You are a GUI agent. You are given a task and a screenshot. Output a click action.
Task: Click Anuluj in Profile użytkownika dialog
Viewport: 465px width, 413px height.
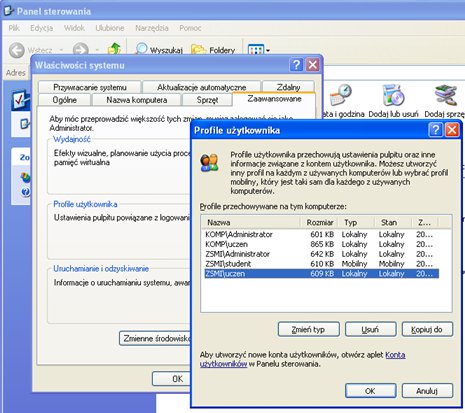click(x=427, y=391)
